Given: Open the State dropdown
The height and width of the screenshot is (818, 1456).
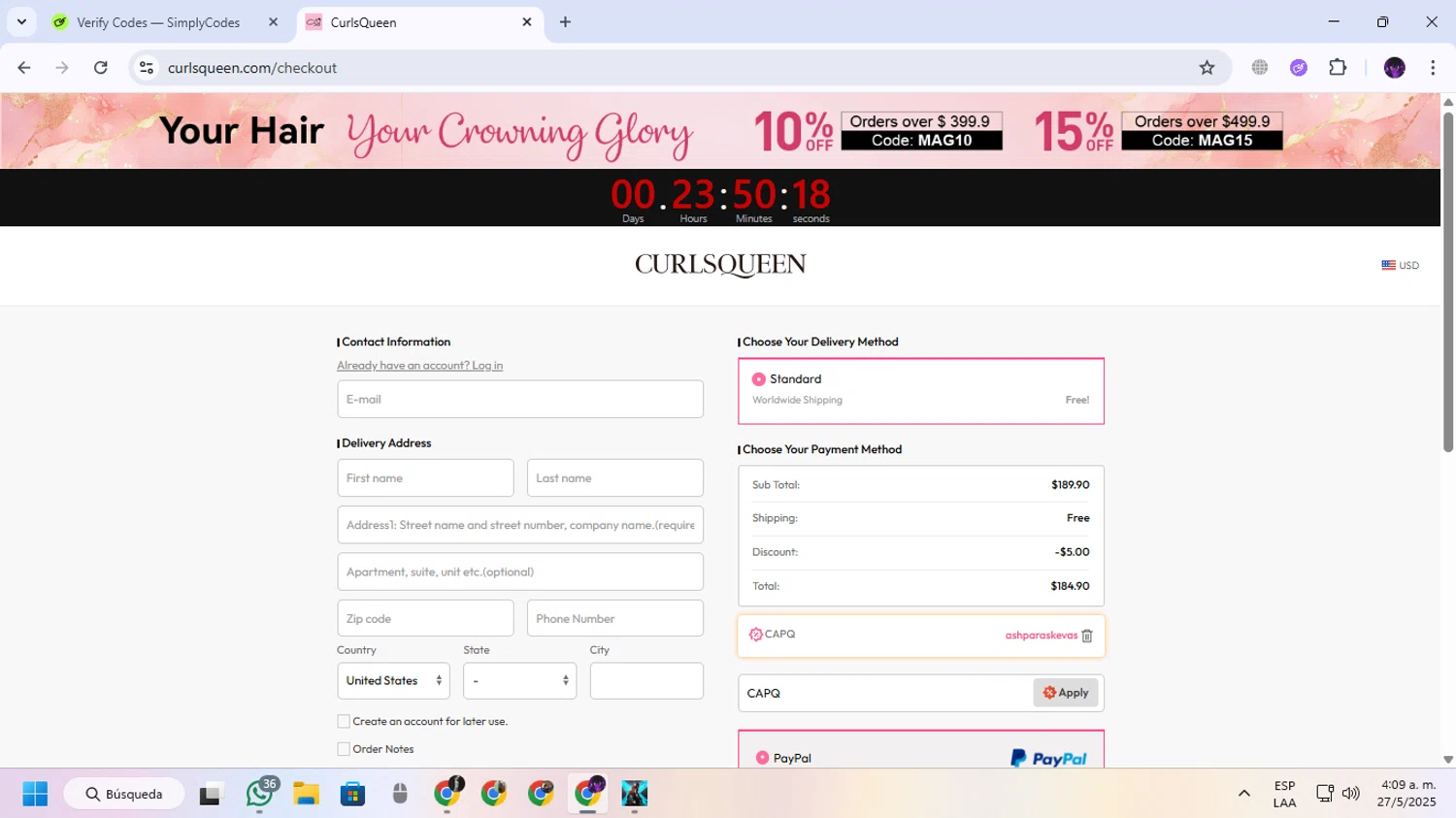Looking at the screenshot, I should (x=519, y=681).
